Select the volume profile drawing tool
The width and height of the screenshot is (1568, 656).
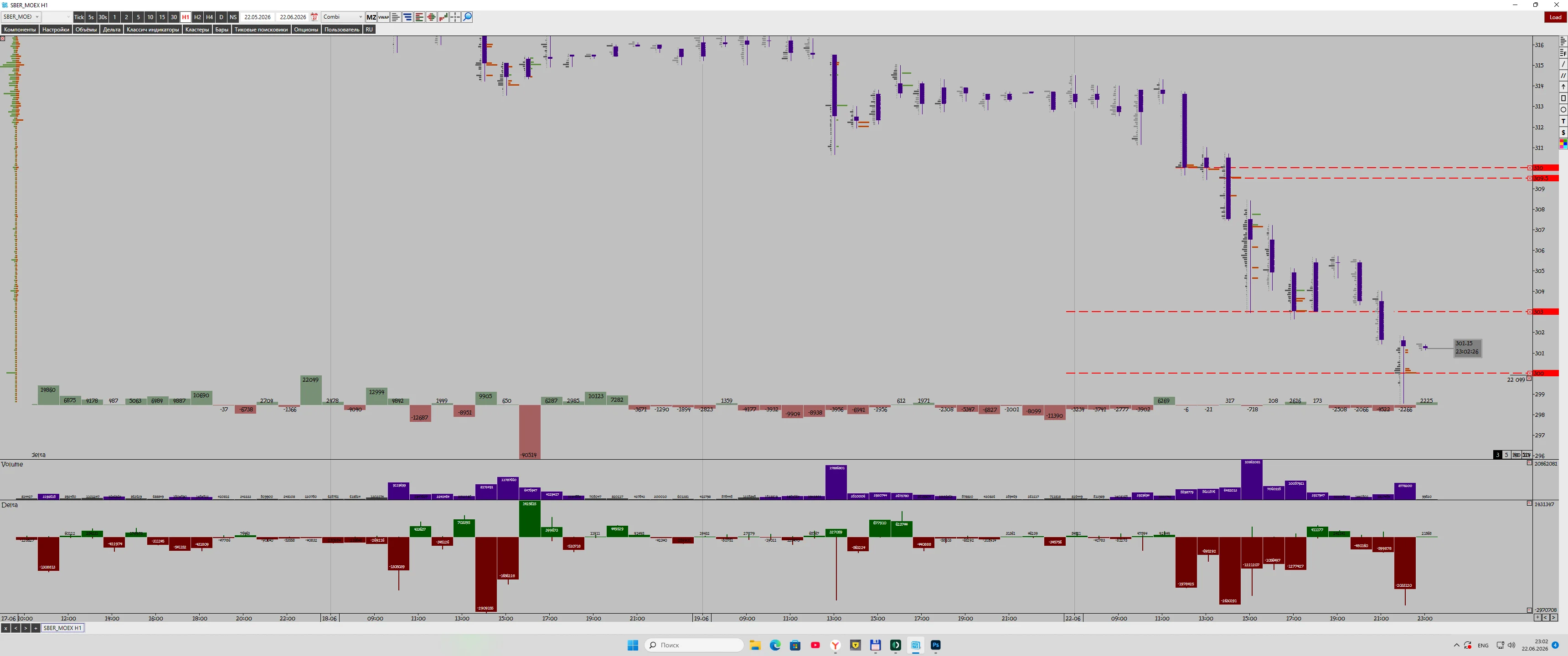tap(1563, 42)
